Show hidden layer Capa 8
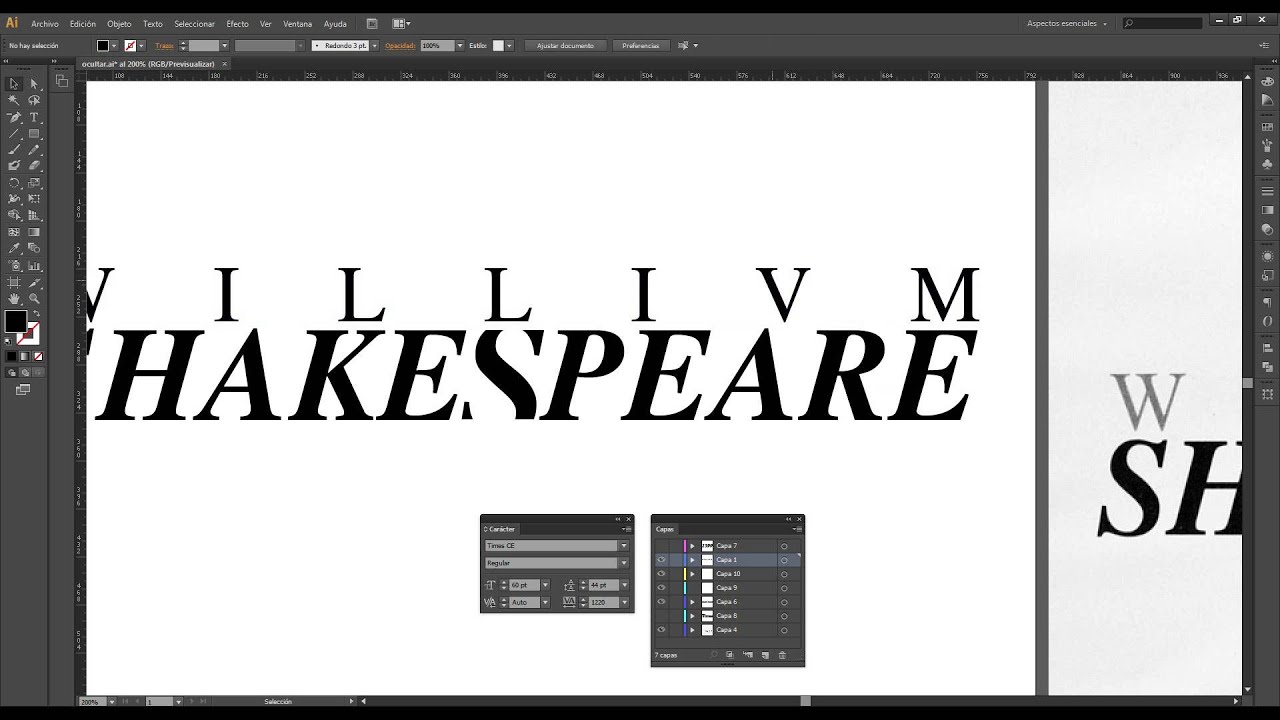 (661, 616)
